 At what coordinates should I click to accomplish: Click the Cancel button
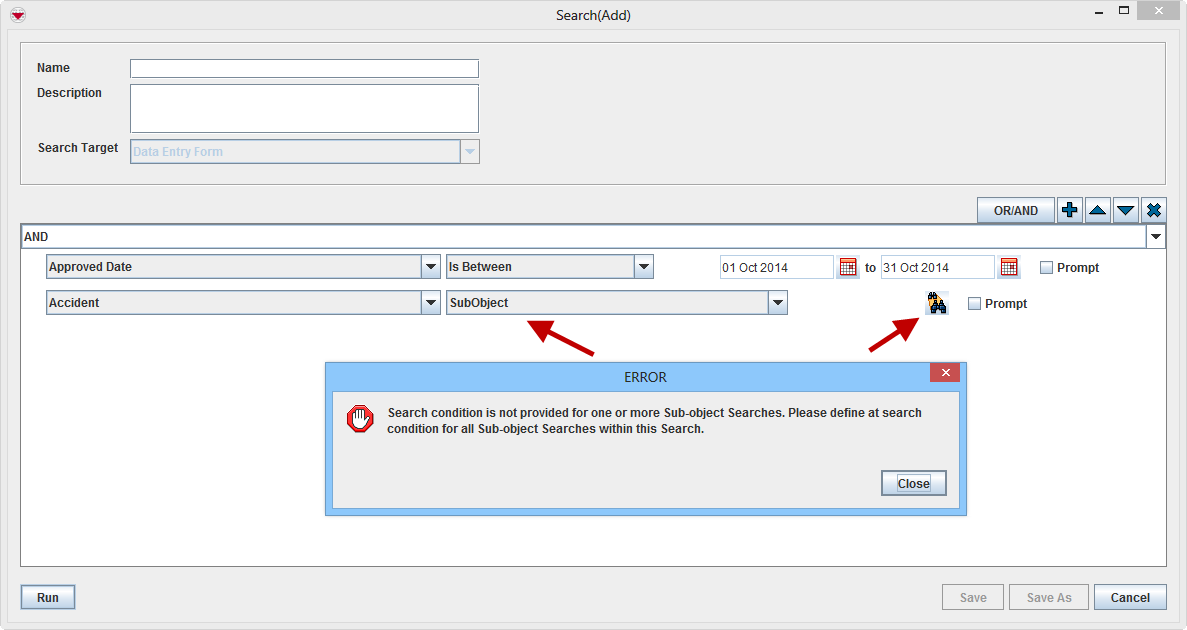(x=1129, y=597)
